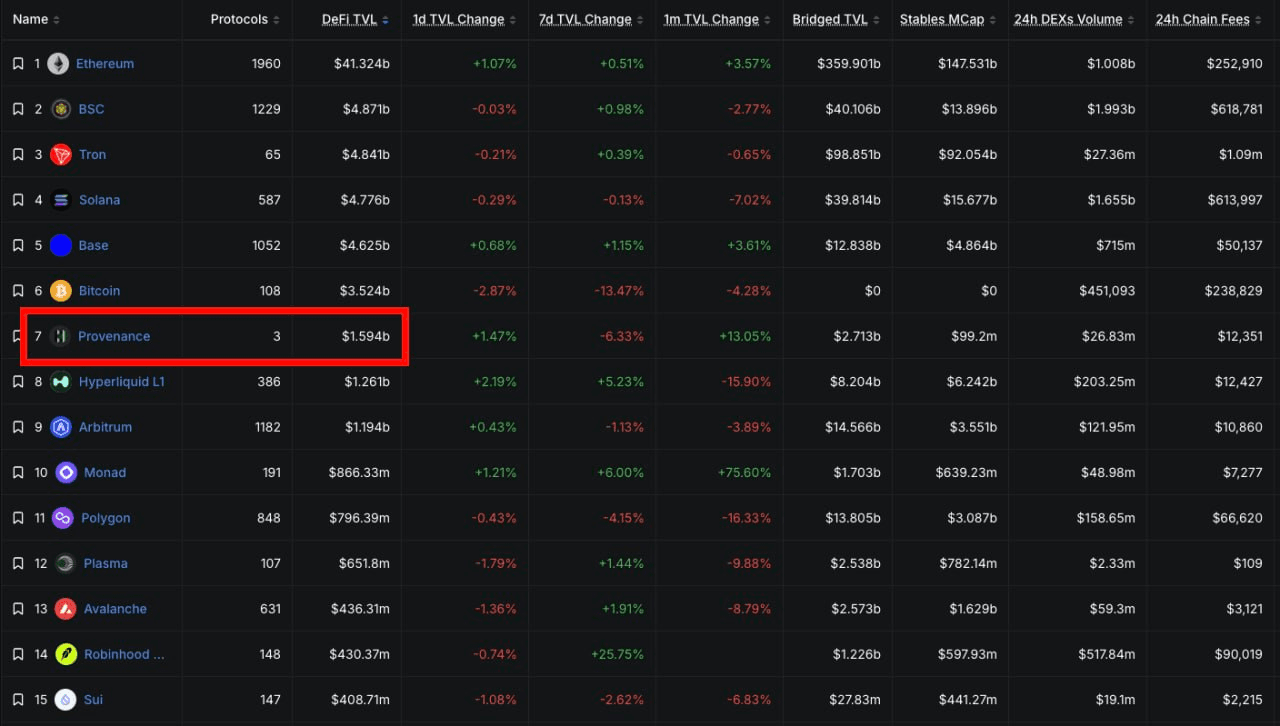Click the Plasma chain logo
The height and width of the screenshot is (726, 1280).
pos(65,564)
